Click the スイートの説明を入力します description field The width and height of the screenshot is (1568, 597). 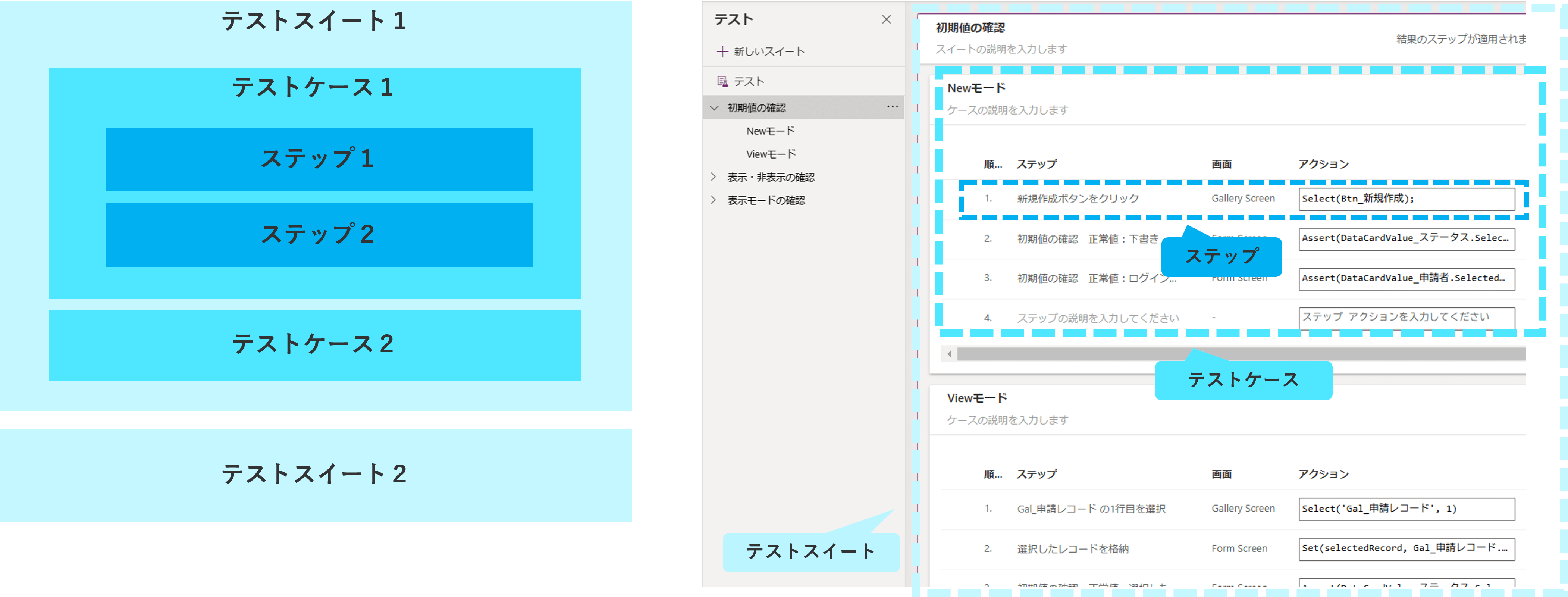pos(1001,49)
